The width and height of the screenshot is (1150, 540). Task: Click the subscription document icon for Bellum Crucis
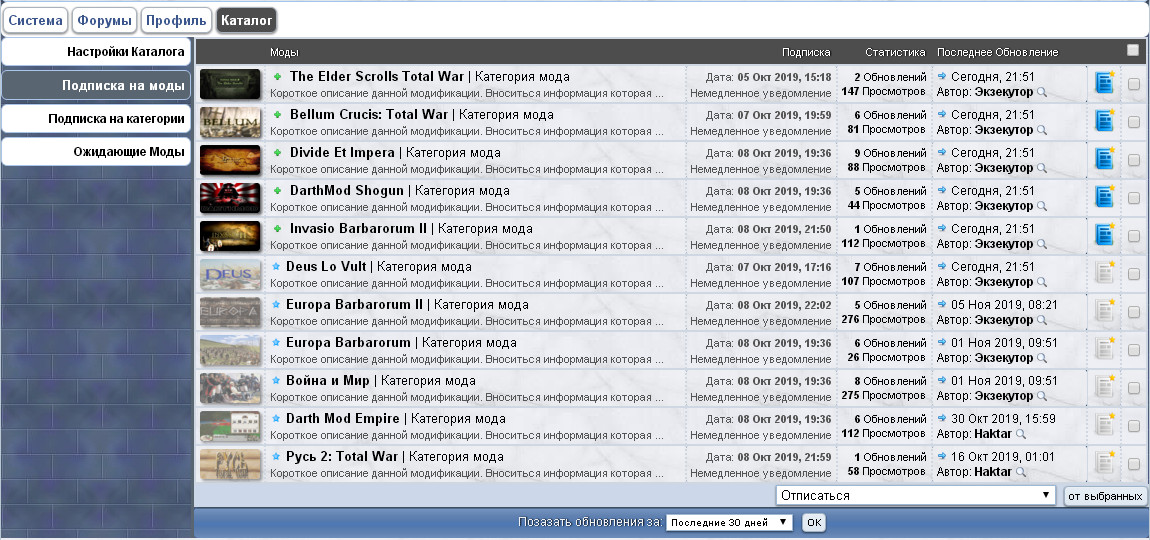click(1104, 121)
